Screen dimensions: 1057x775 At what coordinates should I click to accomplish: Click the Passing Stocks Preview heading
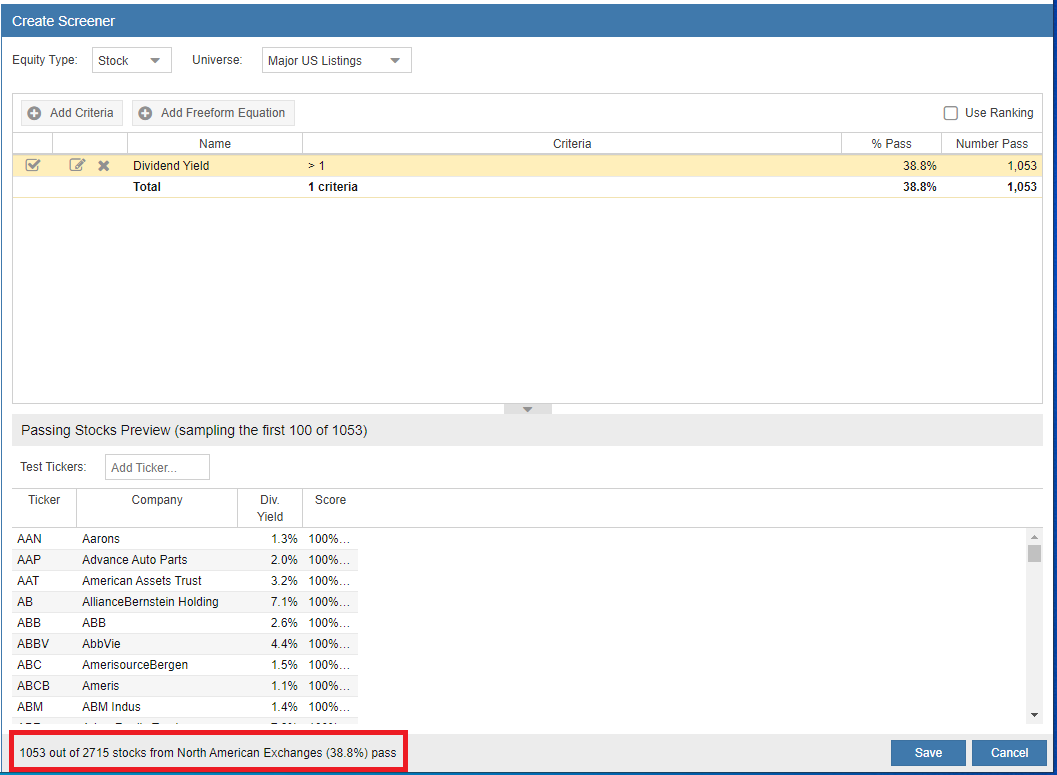pyautogui.click(x=194, y=430)
